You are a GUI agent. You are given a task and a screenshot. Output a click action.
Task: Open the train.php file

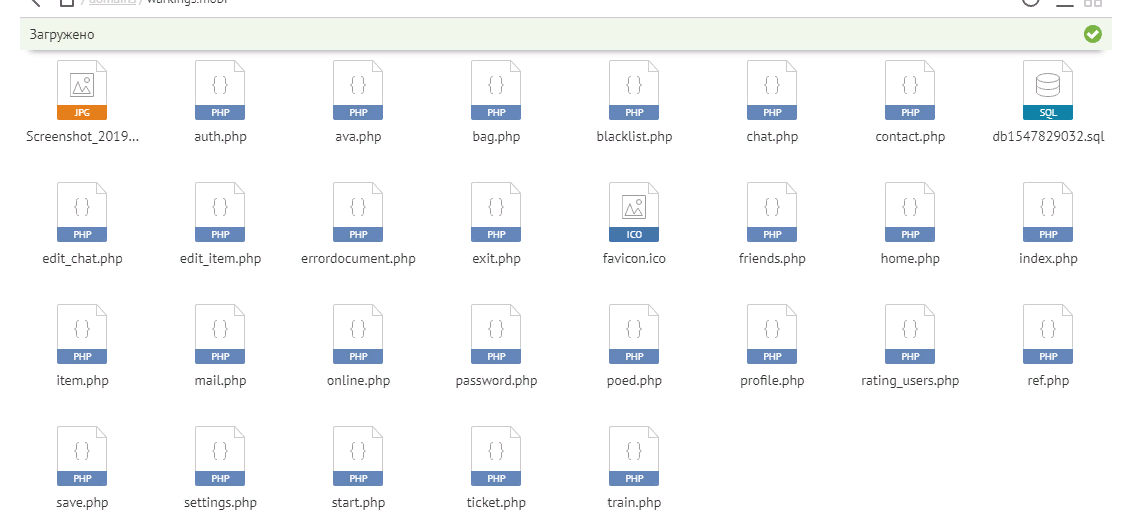click(634, 457)
